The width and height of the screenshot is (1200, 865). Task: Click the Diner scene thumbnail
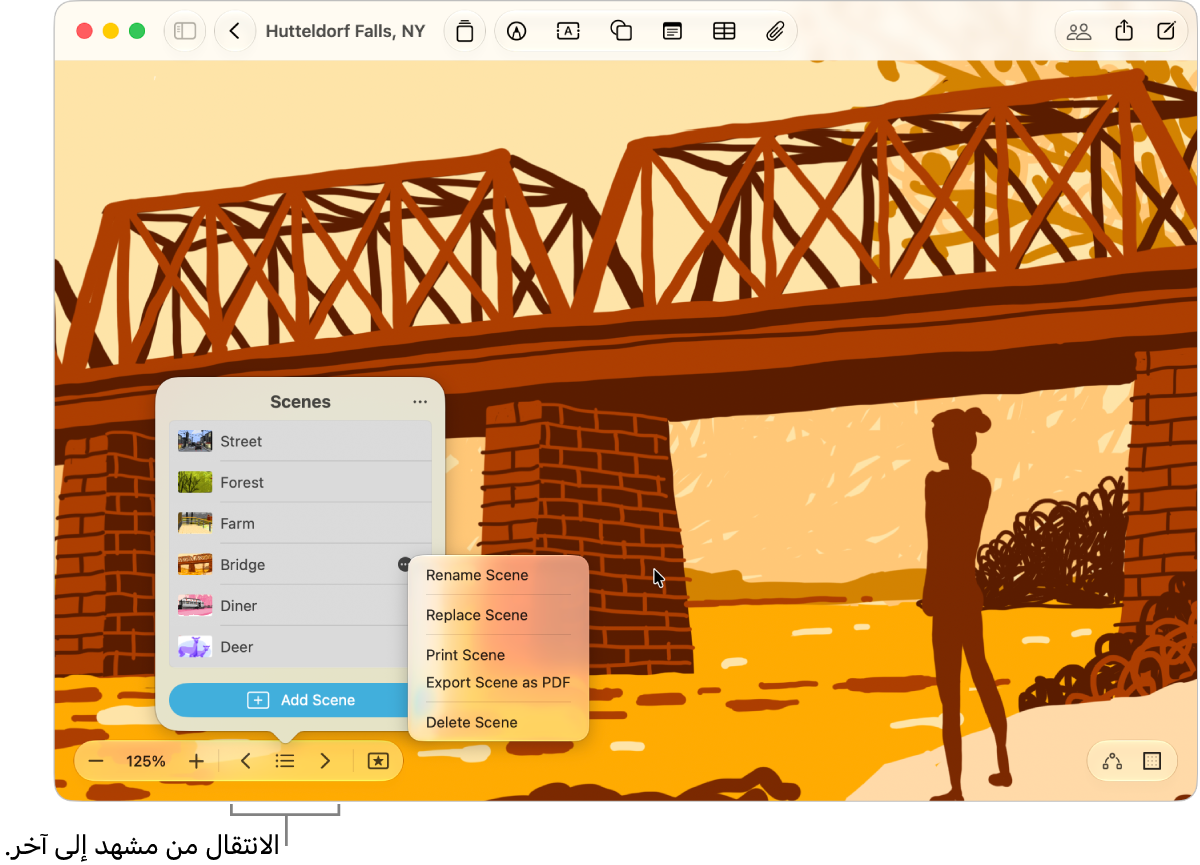tap(195, 605)
